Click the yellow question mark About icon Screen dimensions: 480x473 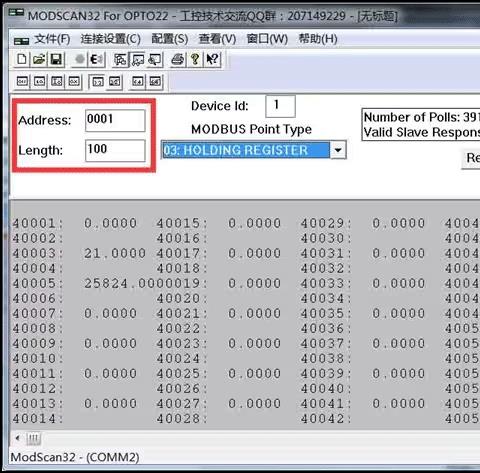195,59
